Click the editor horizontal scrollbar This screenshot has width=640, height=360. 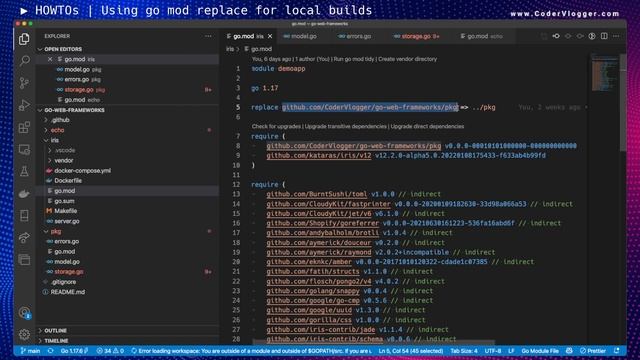(x=373, y=342)
